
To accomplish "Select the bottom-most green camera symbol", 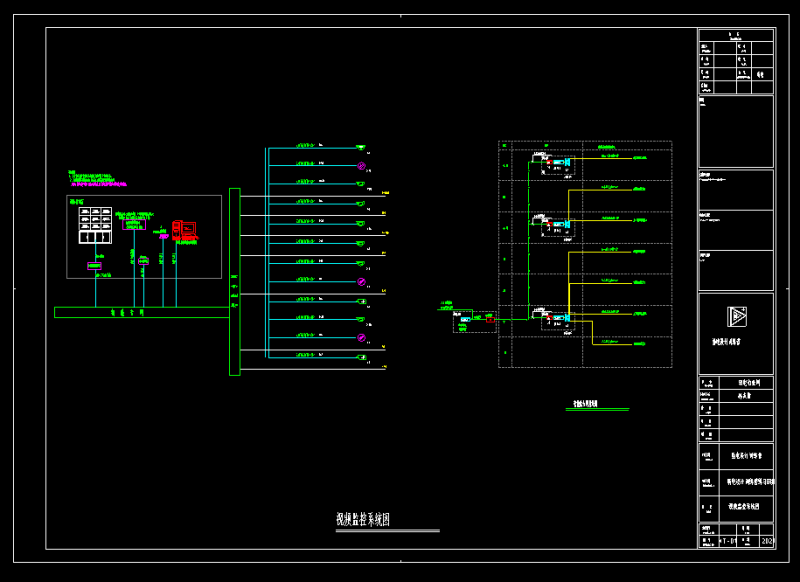I will coord(362,356).
